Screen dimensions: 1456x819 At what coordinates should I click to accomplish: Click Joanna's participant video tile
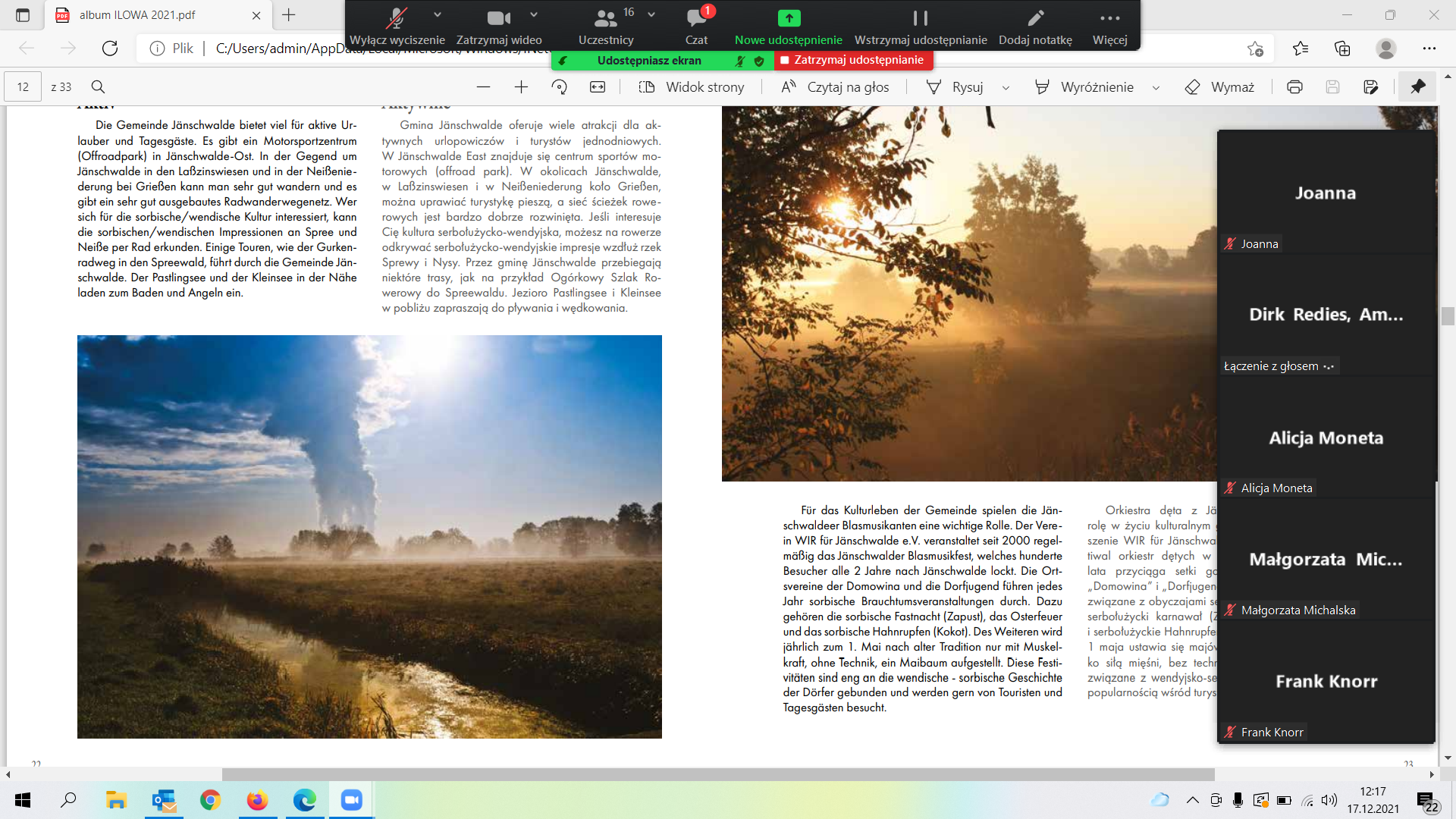click(x=1326, y=193)
